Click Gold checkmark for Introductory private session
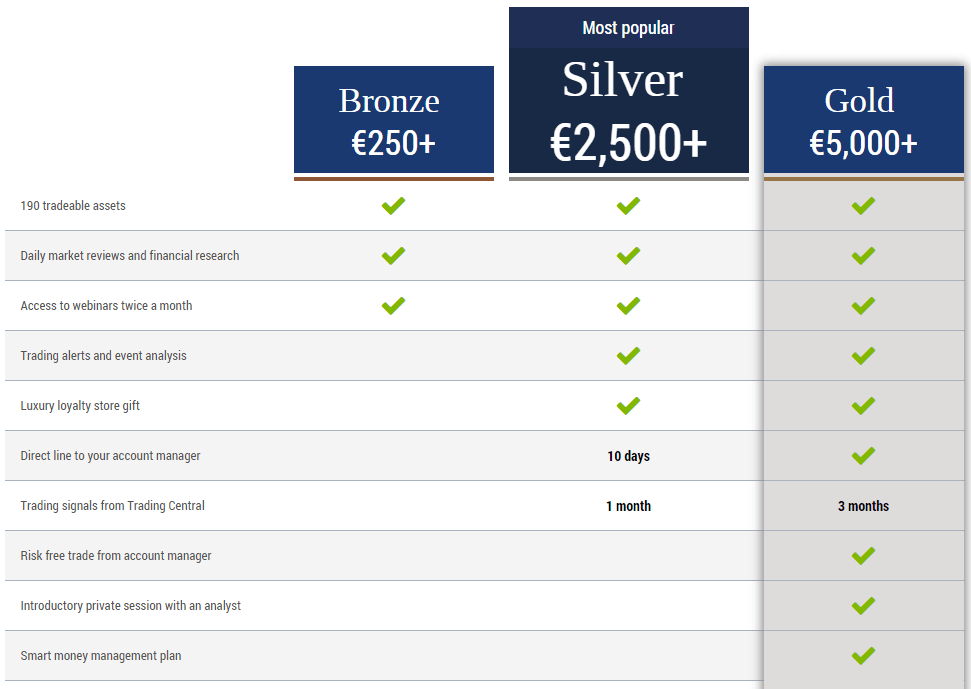The height and width of the screenshot is (689, 971). (863, 606)
